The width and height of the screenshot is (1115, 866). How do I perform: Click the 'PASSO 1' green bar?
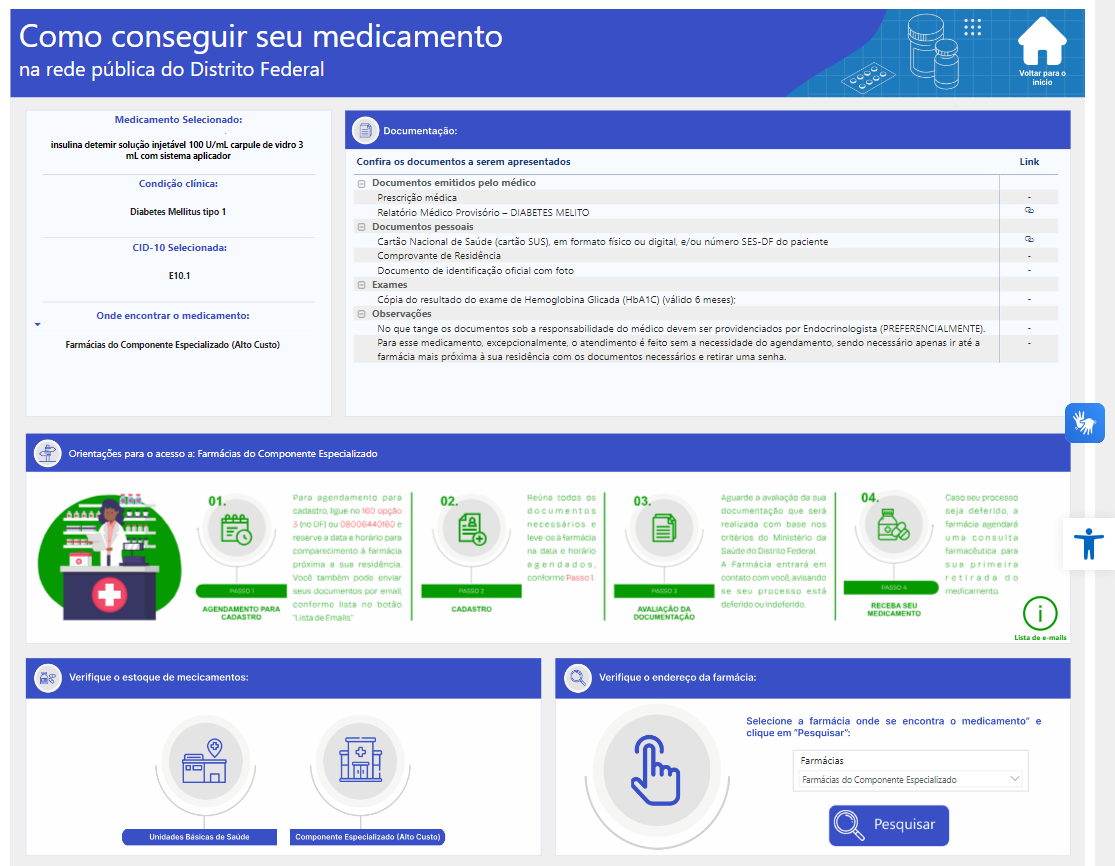pyautogui.click(x=241, y=591)
